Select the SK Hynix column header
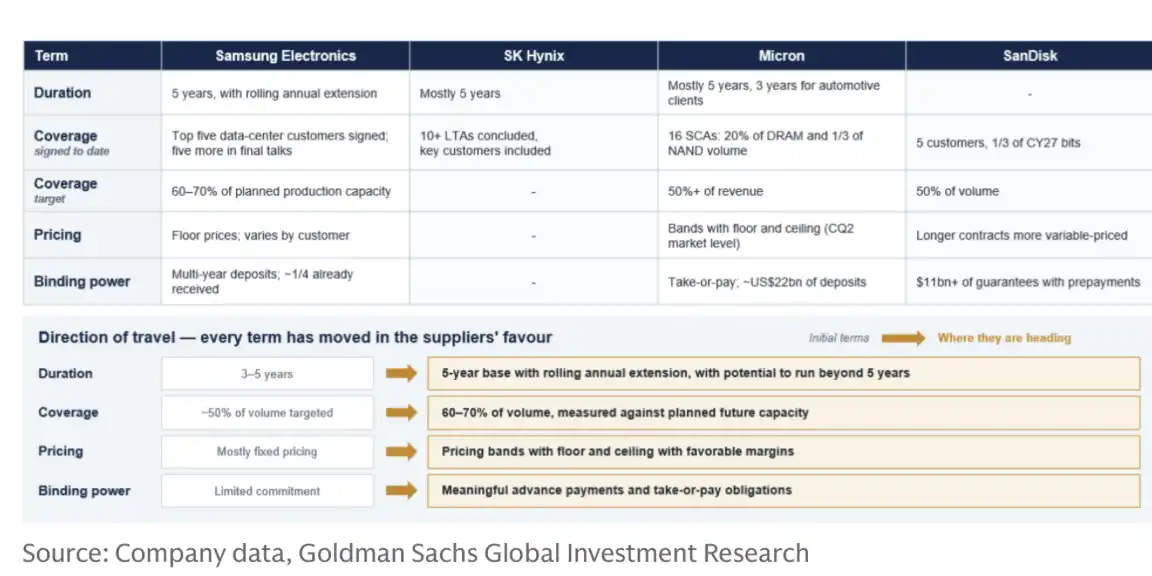 point(533,56)
